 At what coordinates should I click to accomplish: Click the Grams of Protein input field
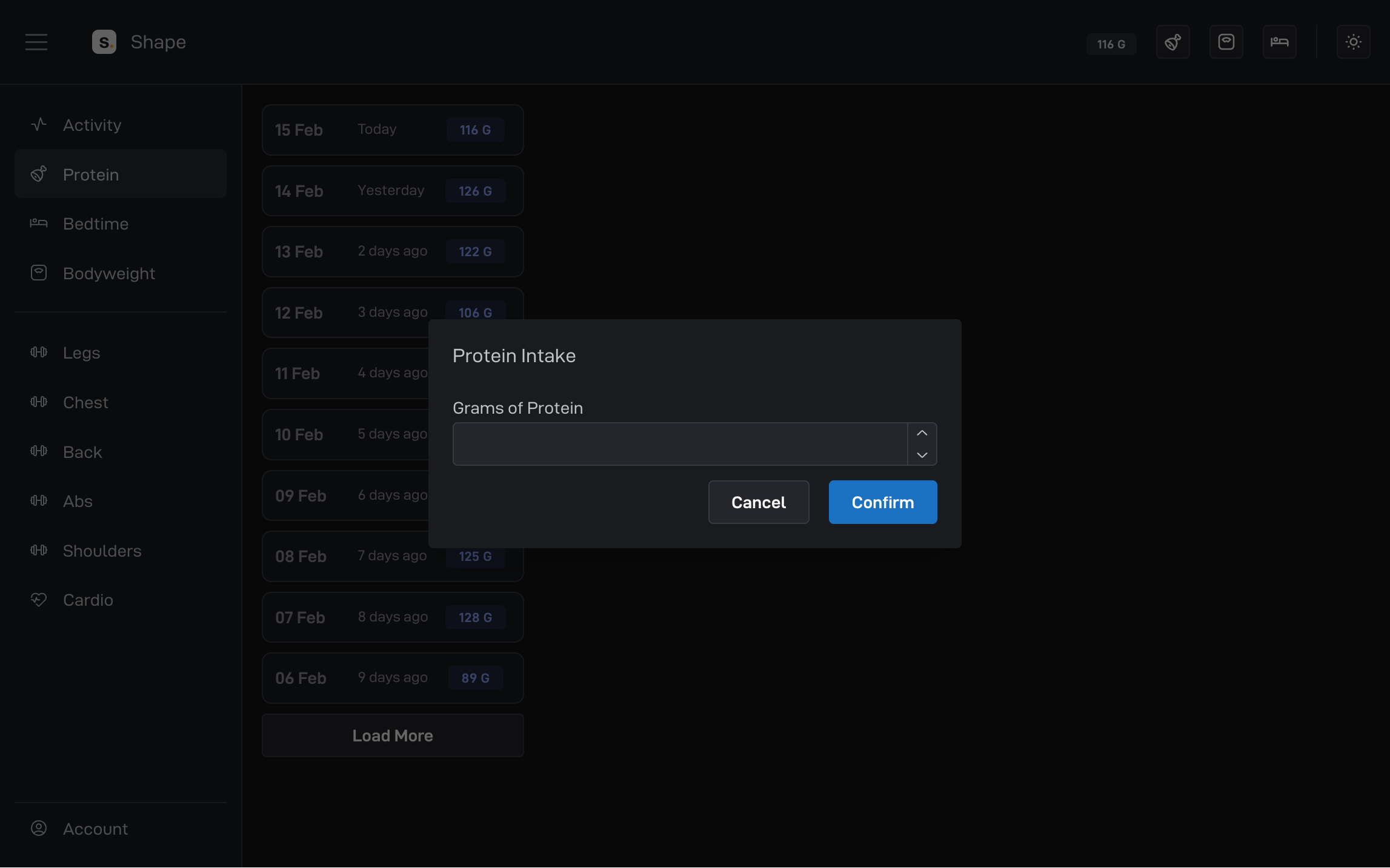679,444
